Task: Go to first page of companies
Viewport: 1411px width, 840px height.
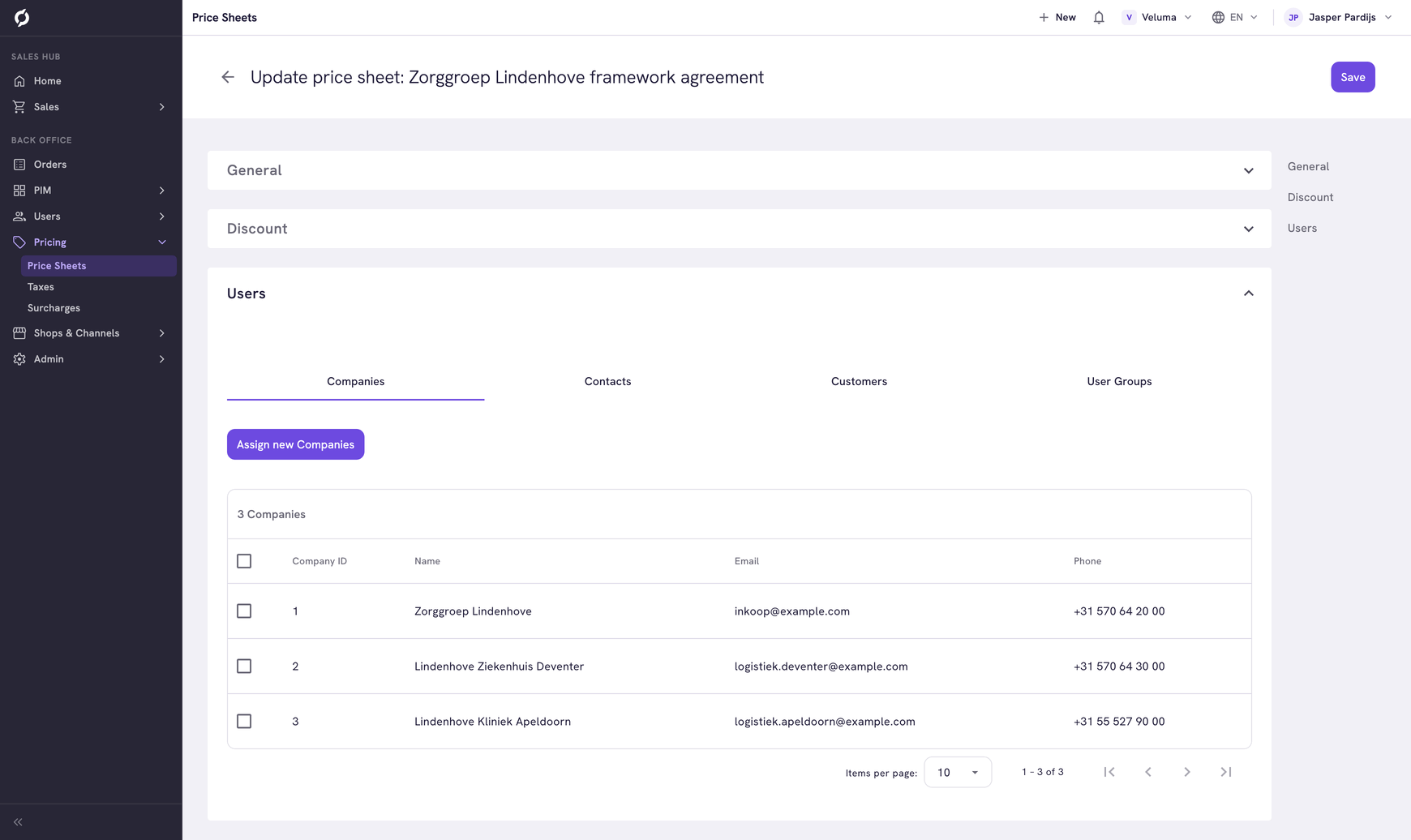Action: [x=1109, y=772]
